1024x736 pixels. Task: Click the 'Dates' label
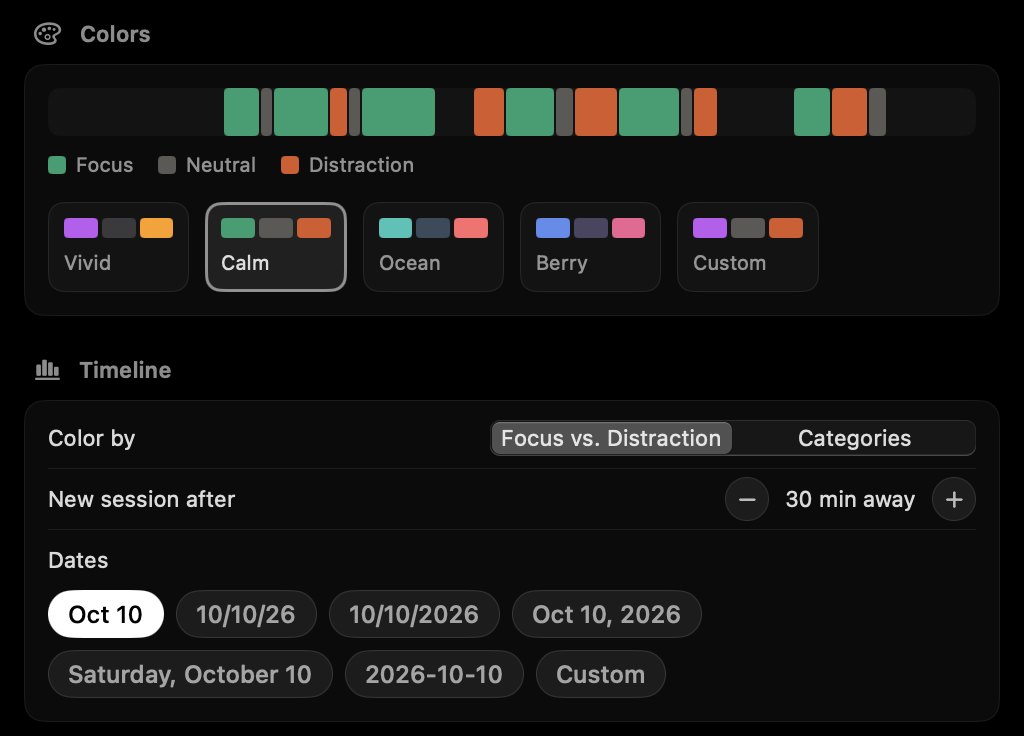78,560
